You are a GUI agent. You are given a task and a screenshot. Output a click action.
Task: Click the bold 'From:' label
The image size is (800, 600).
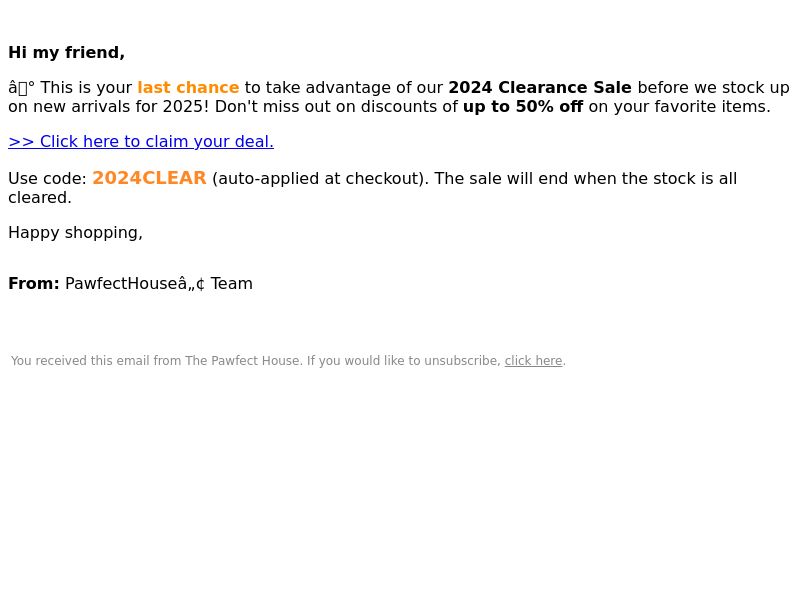pyautogui.click(x=34, y=284)
